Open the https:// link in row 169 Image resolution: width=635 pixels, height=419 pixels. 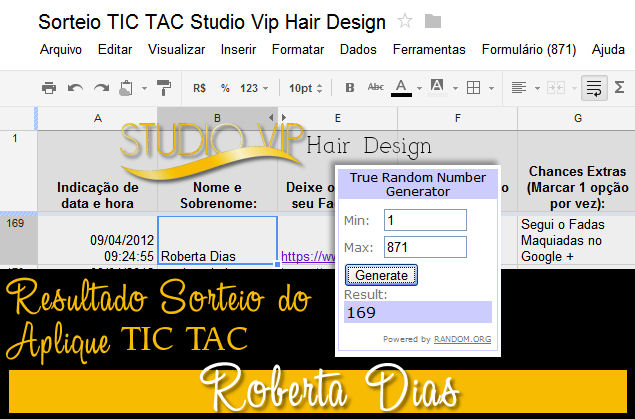coord(308,256)
